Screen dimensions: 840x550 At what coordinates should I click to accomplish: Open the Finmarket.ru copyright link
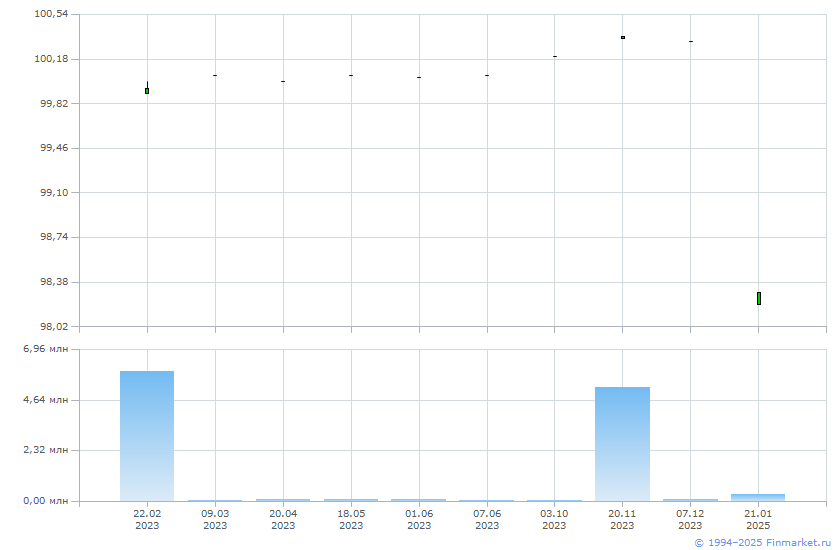[762, 543]
